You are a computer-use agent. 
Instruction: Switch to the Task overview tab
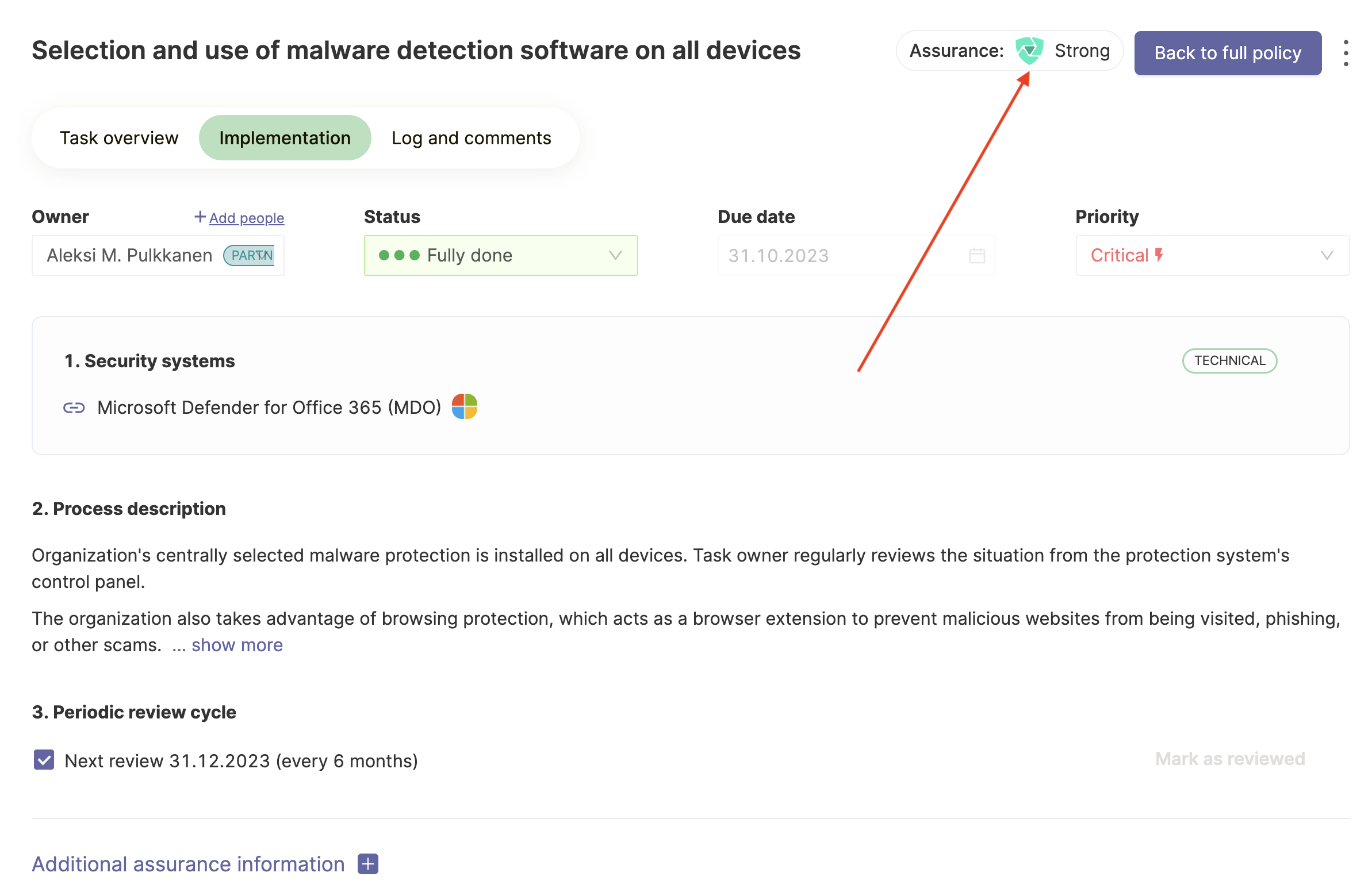118,138
